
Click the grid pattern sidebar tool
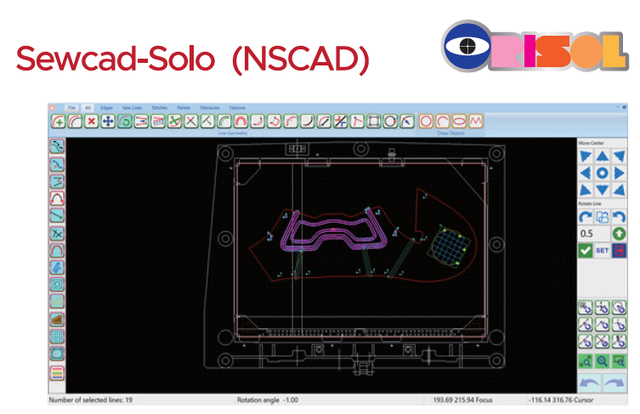(x=57, y=336)
